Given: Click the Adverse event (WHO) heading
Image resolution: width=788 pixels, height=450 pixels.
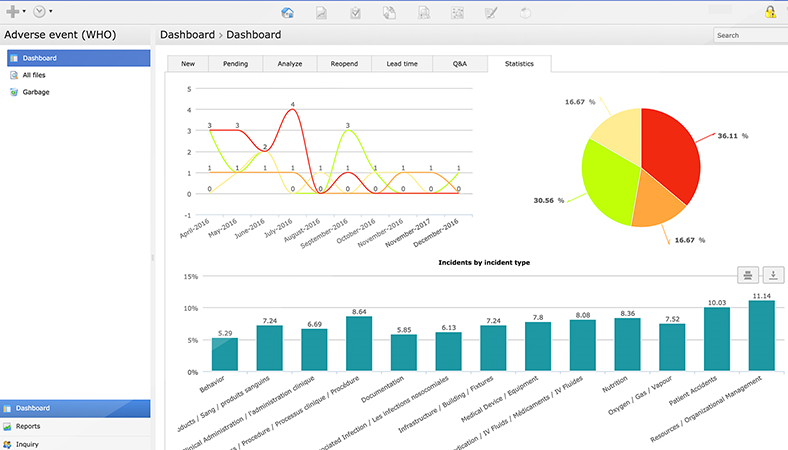Looking at the screenshot, I should (x=60, y=35).
